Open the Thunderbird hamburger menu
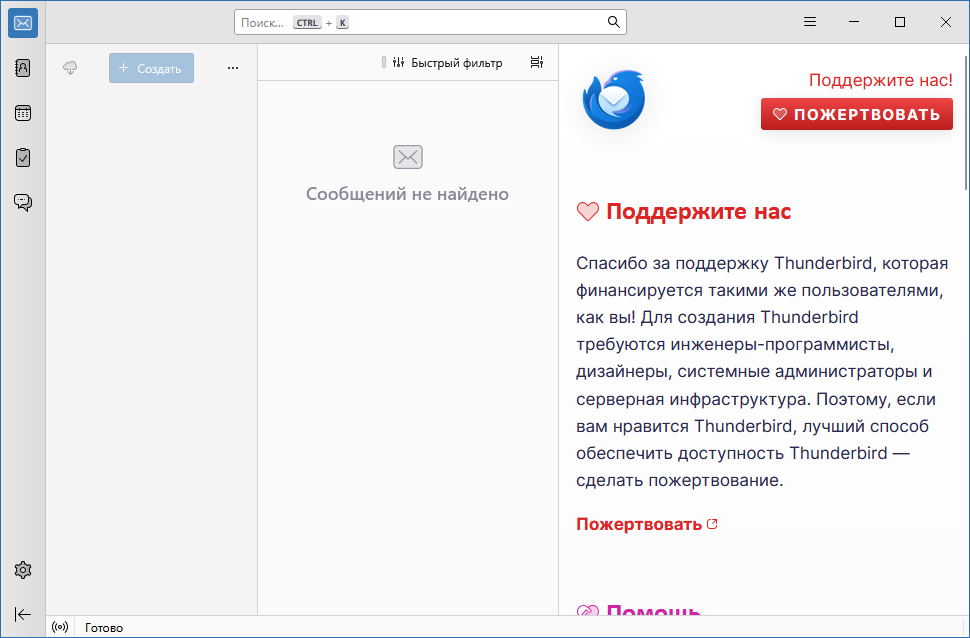Image resolution: width=970 pixels, height=638 pixels. pyautogui.click(x=810, y=22)
